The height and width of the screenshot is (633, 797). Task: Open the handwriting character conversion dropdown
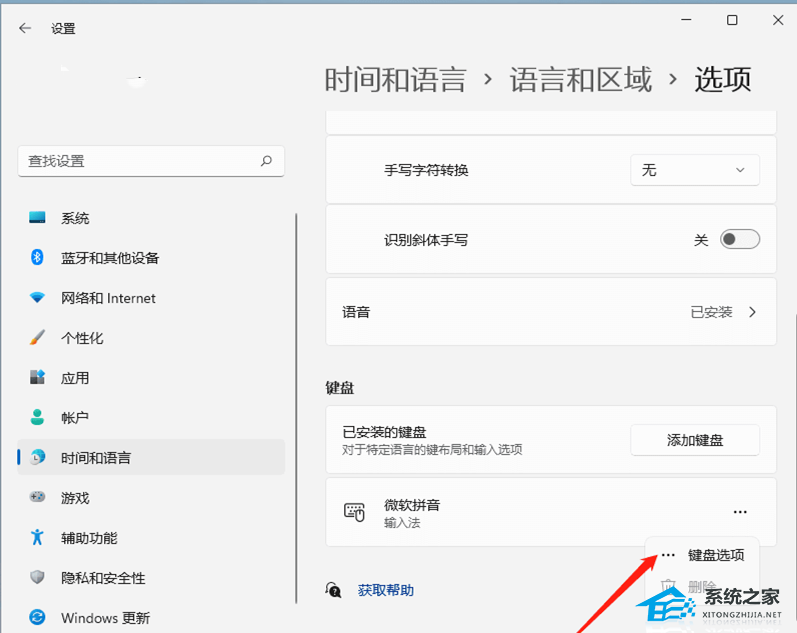pos(694,170)
